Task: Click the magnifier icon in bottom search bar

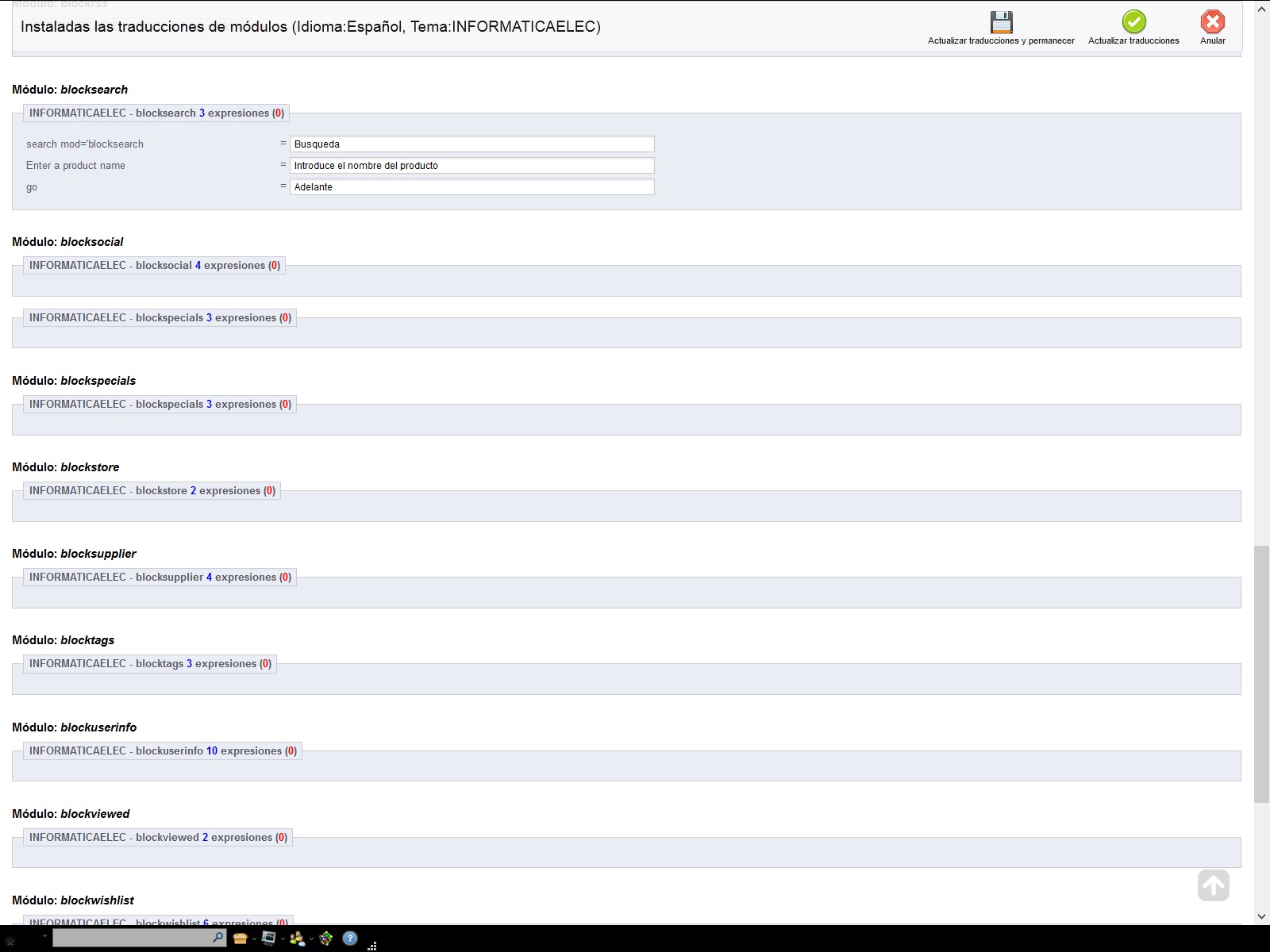Action: [218, 937]
